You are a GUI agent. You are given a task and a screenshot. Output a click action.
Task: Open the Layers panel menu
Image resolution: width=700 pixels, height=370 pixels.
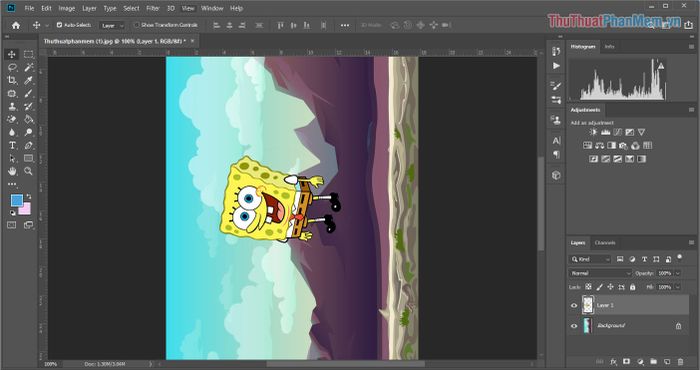pos(691,243)
